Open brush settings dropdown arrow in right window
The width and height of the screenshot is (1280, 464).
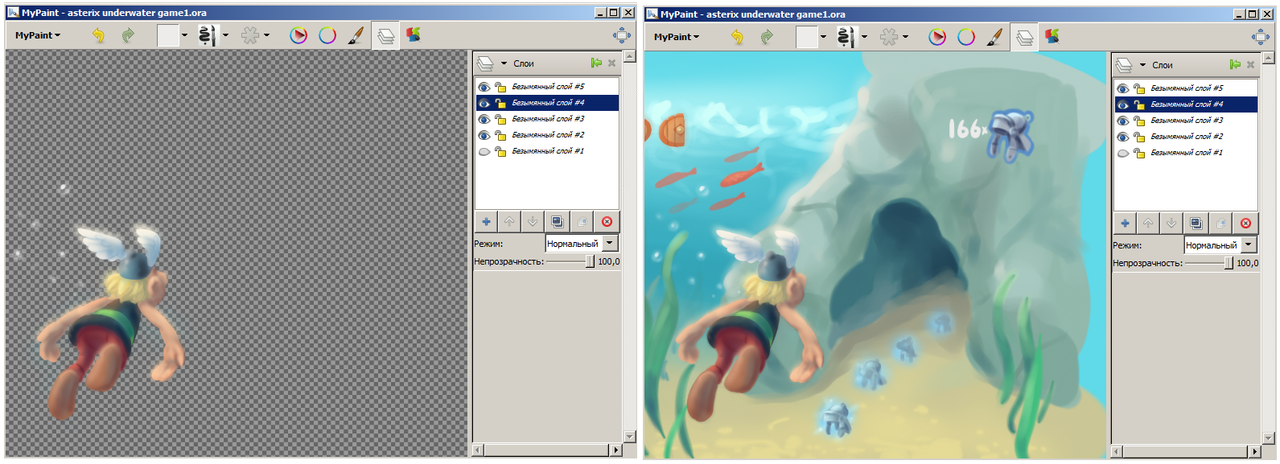[905, 36]
